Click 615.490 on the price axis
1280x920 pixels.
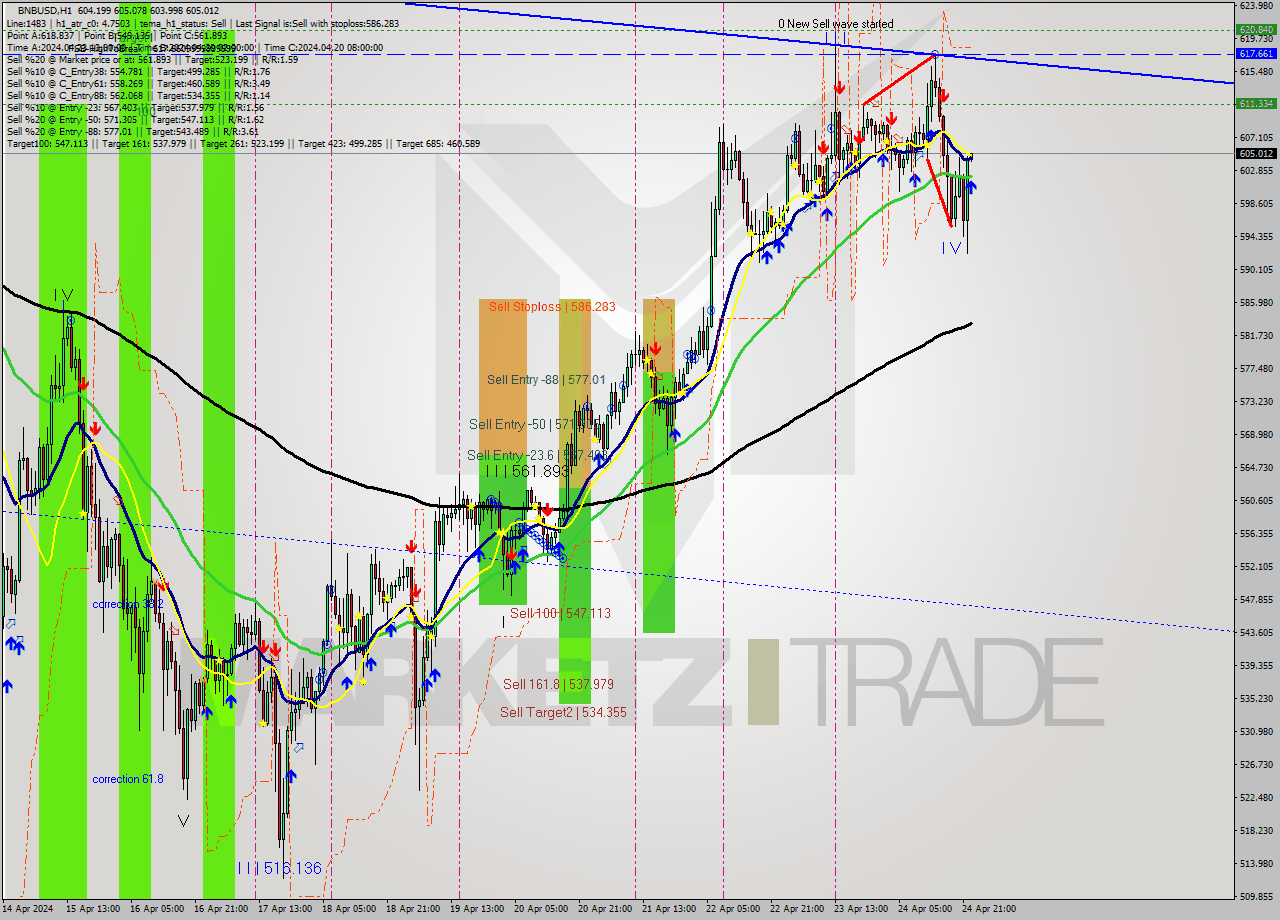point(1256,72)
